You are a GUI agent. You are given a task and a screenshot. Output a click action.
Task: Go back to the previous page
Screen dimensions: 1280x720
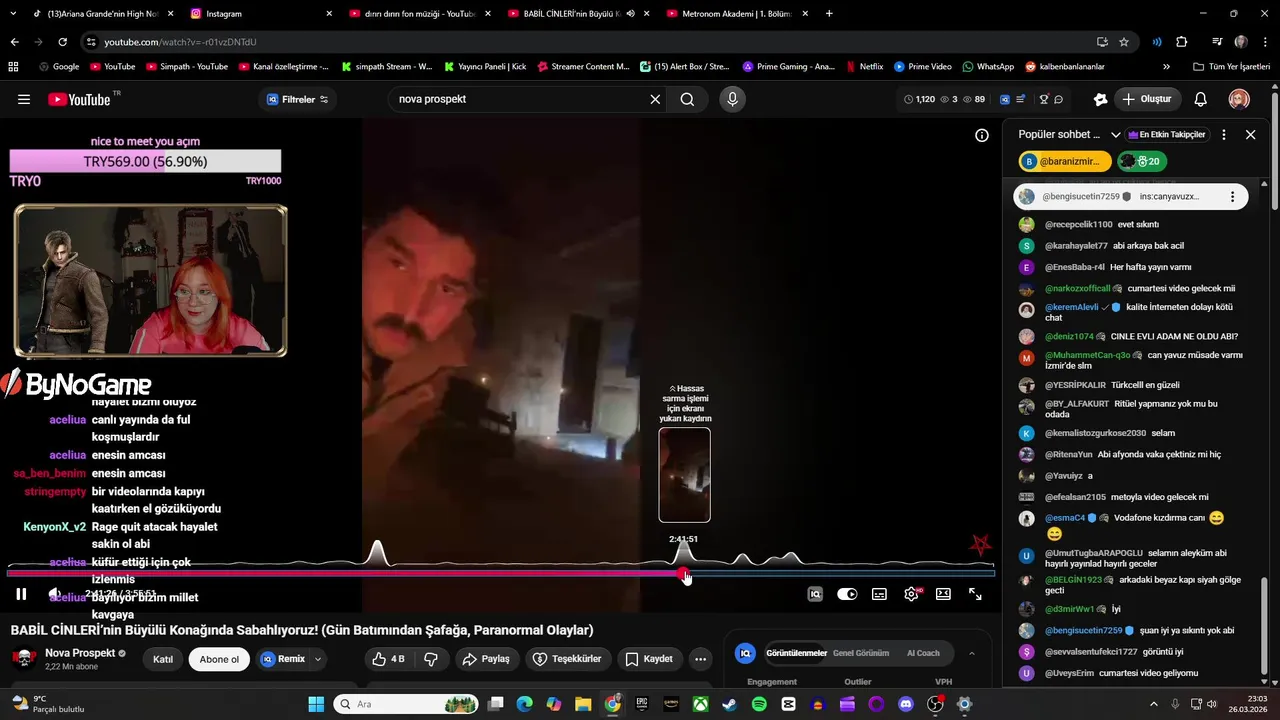point(14,42)
